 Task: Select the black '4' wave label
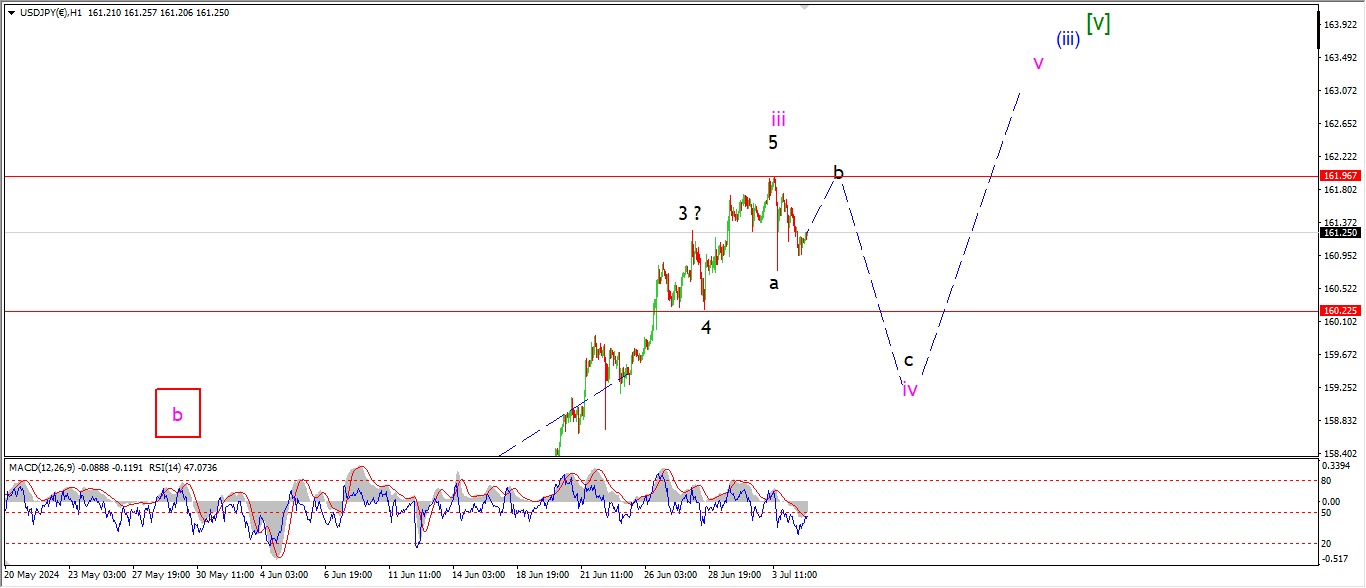coord(706,327)
